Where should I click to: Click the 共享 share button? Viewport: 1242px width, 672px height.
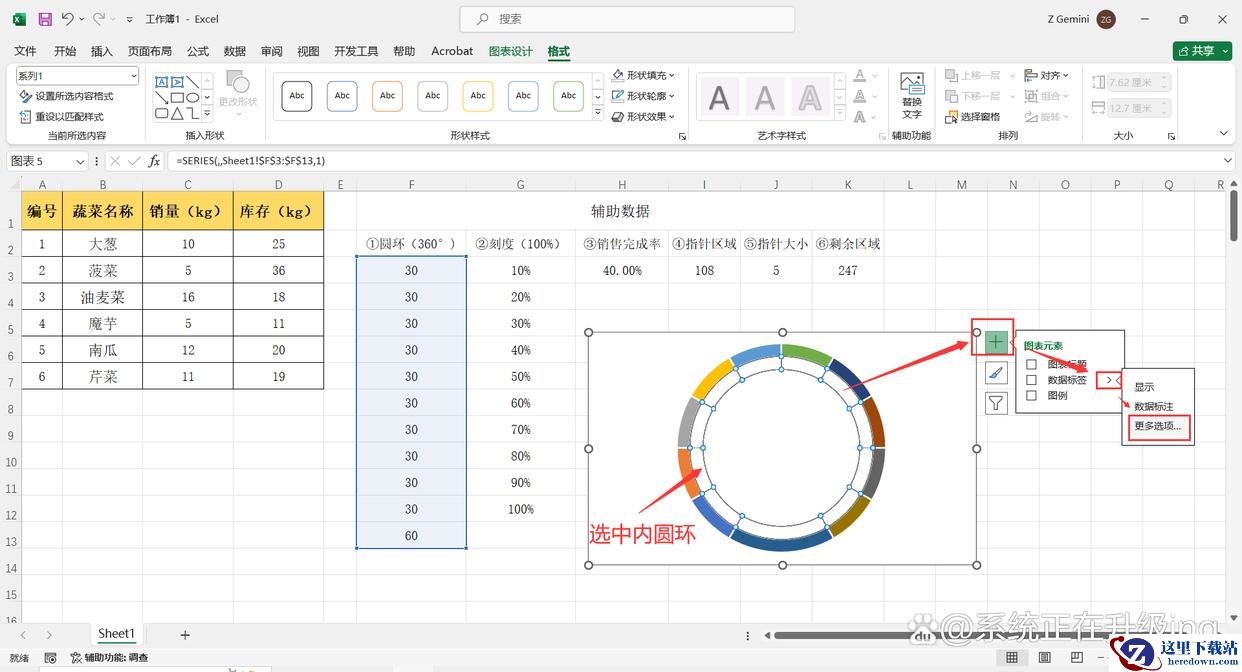(x=1201, y=51)
